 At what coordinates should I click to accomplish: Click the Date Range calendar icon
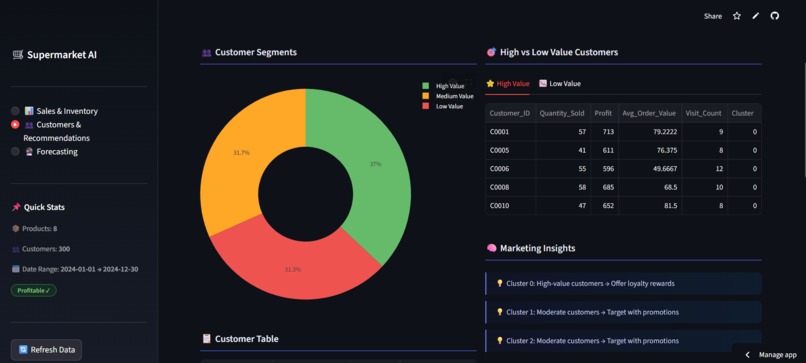[15, 269]
